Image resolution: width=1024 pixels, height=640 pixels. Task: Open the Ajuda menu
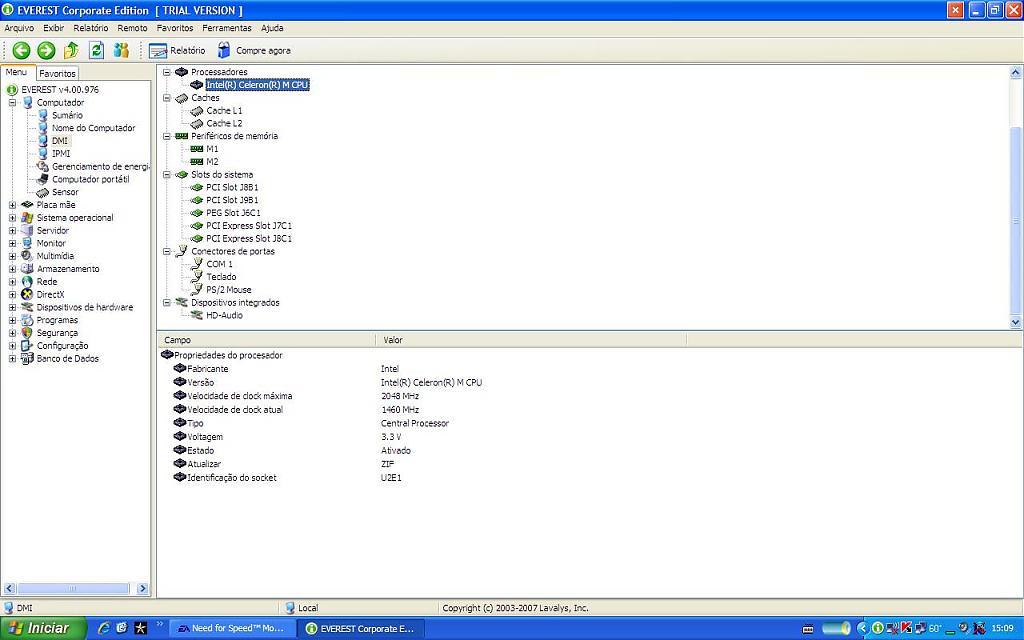click(x=272, y=28)
